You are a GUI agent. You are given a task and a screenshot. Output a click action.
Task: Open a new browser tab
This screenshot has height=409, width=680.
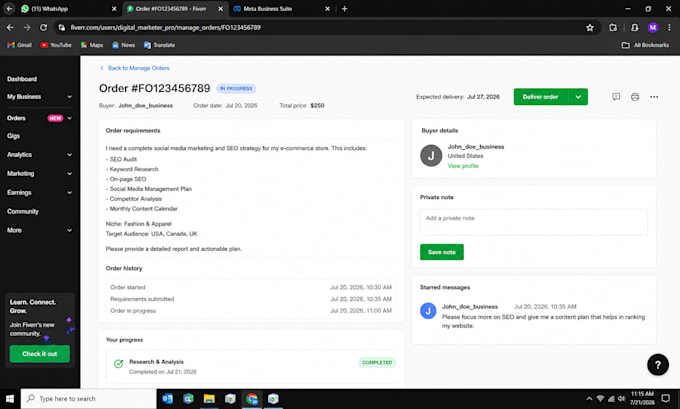pyautogui.click(x=344, y=9)
